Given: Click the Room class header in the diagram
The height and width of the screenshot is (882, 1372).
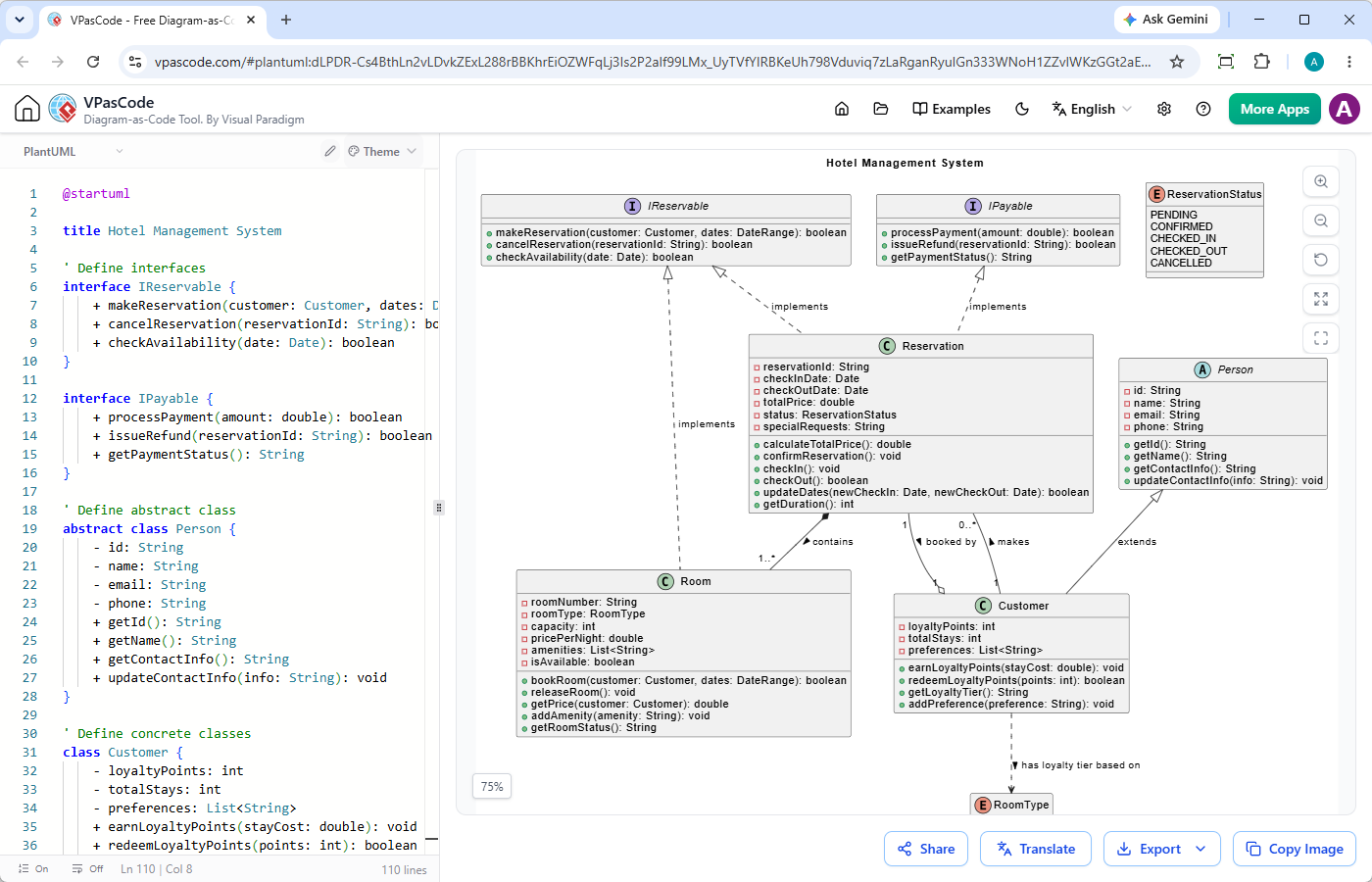Looking at the screenshot, I should coord(684,581).
